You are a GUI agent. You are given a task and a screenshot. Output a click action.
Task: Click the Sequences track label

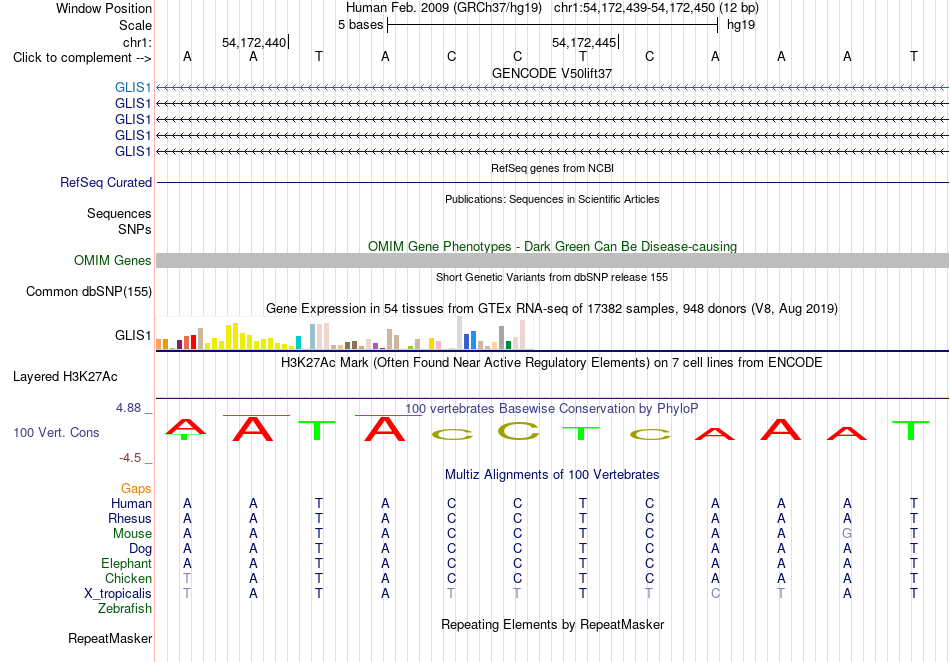[119, 213]
